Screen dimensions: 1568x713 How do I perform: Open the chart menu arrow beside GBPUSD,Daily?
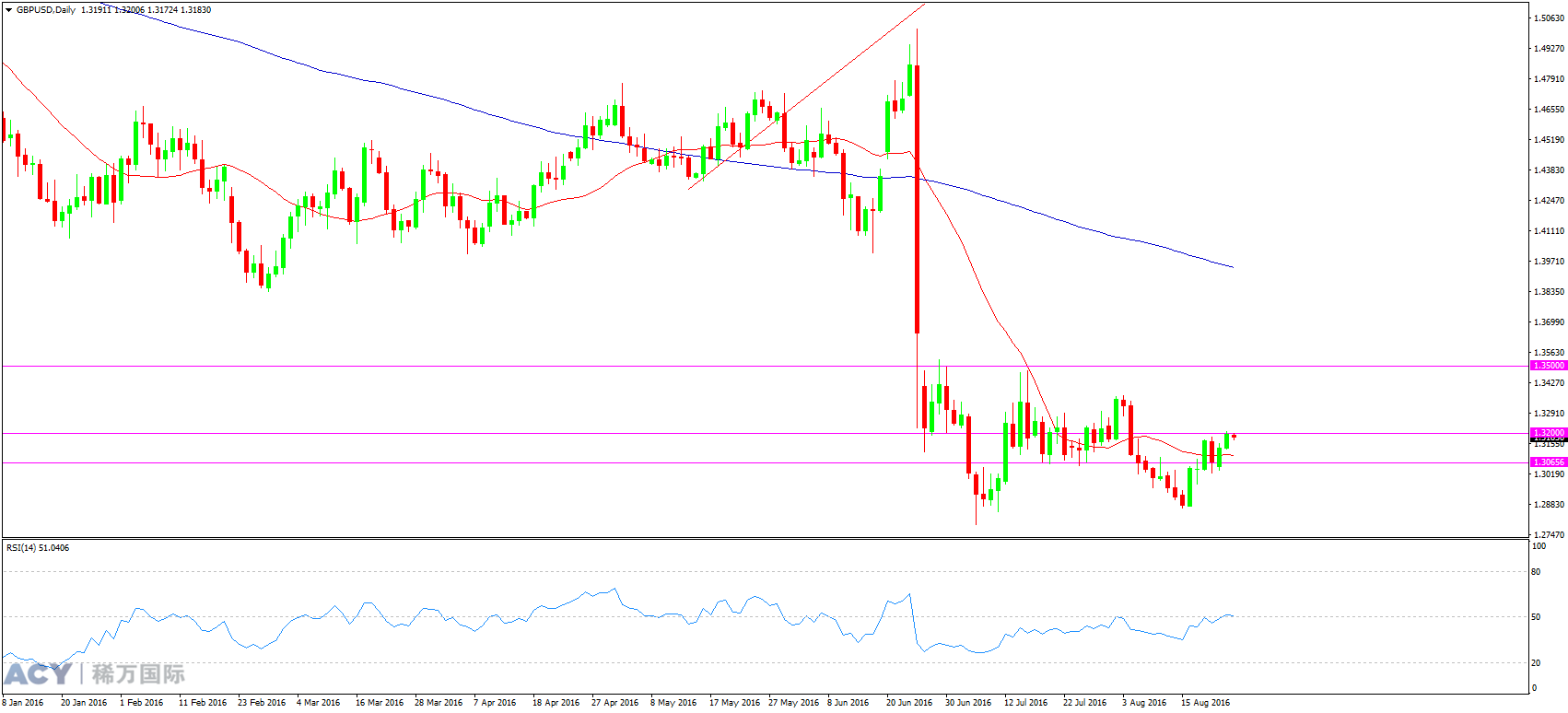tap(9, 9)
